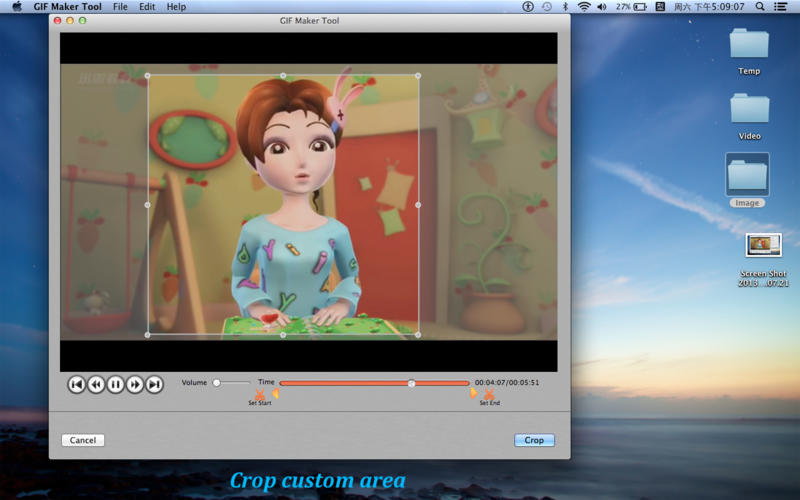Image resolution: width=800 pixels, height=500 pixels.
Task: Click the right-middle crop handle
Action: pos(418,205)
